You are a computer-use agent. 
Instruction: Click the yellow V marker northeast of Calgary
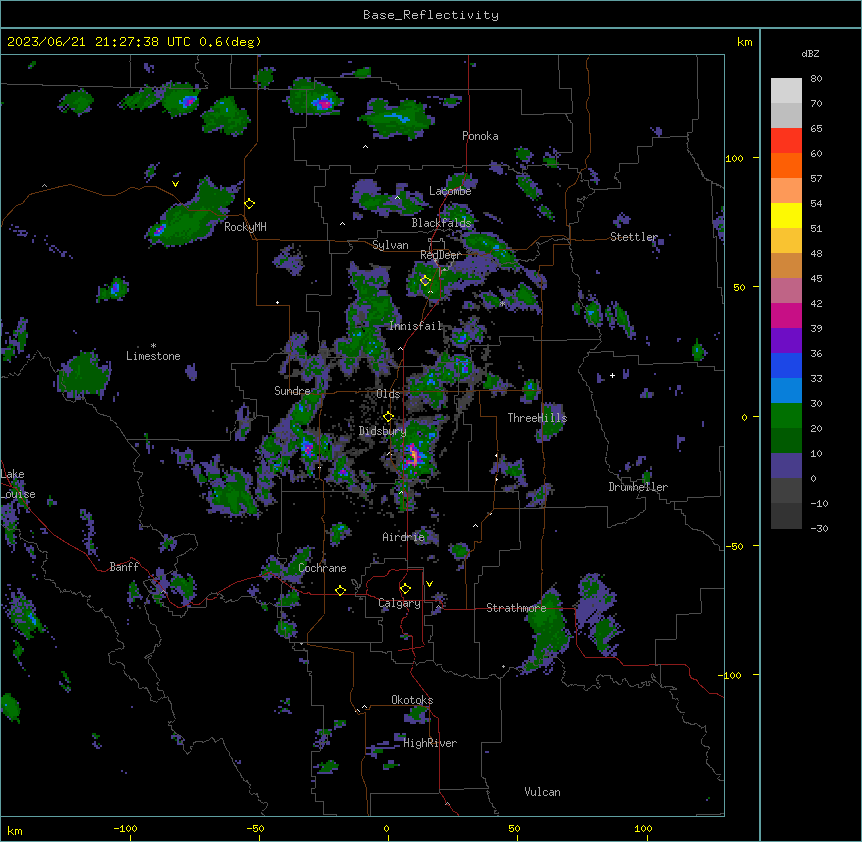(x=429, y=584)
